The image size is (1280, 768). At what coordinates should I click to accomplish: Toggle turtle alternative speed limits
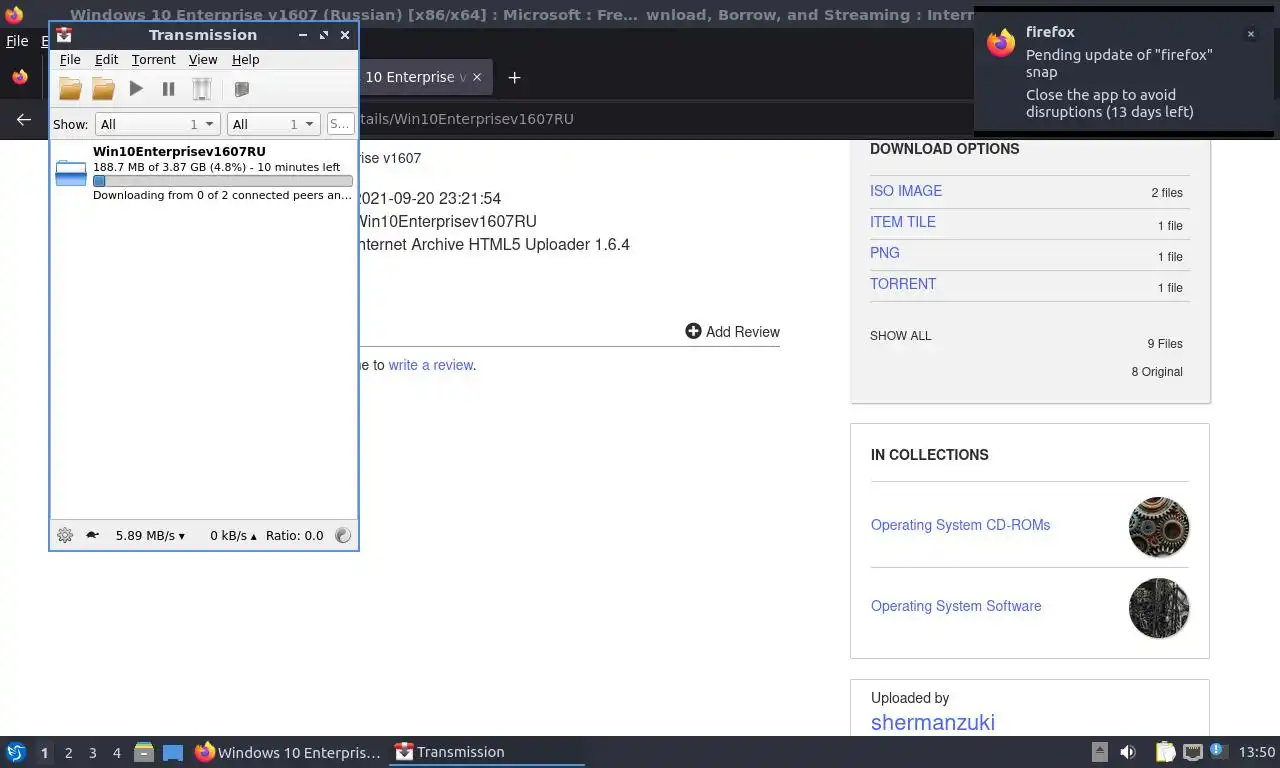click(x=92, y=535)
